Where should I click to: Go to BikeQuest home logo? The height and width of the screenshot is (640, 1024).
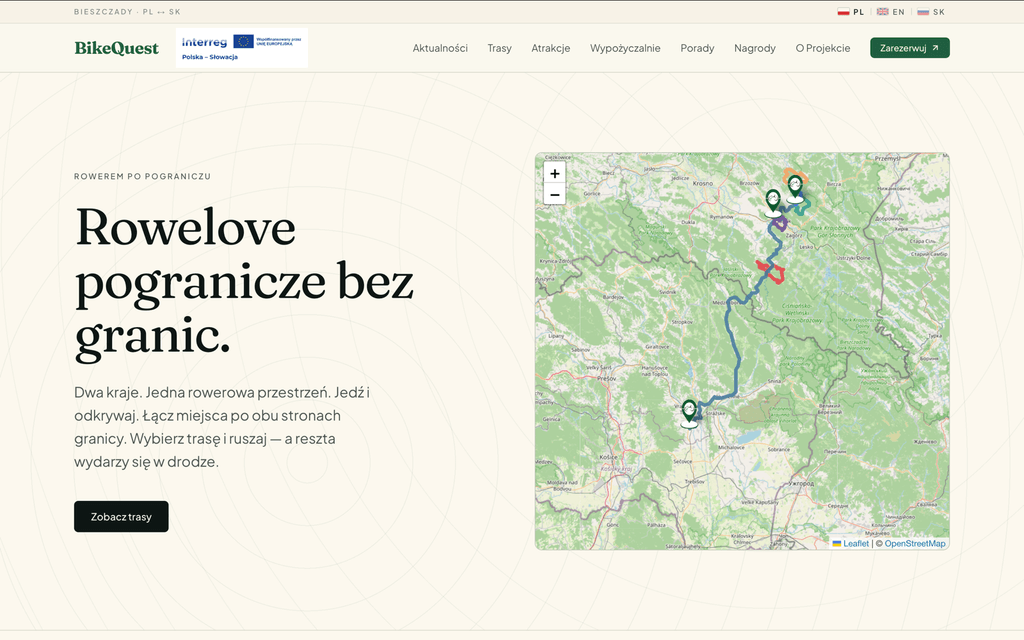point(116,48)
